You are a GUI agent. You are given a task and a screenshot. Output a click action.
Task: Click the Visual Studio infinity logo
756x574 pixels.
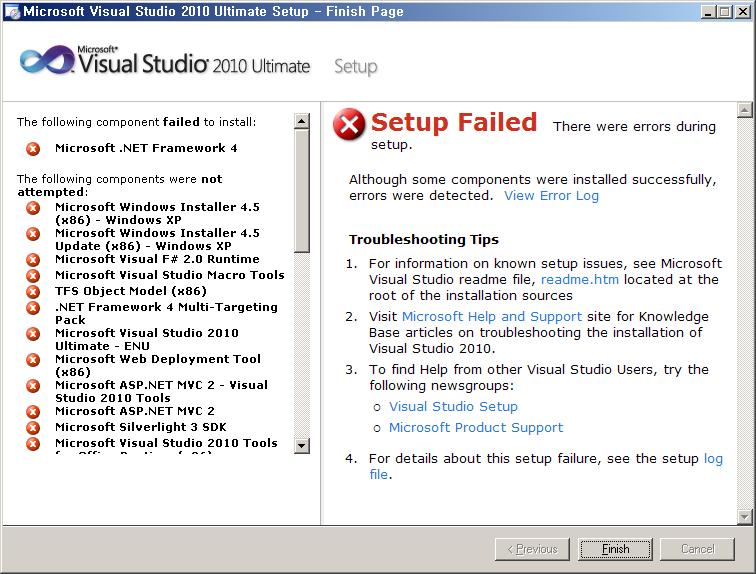pos(47,60)
